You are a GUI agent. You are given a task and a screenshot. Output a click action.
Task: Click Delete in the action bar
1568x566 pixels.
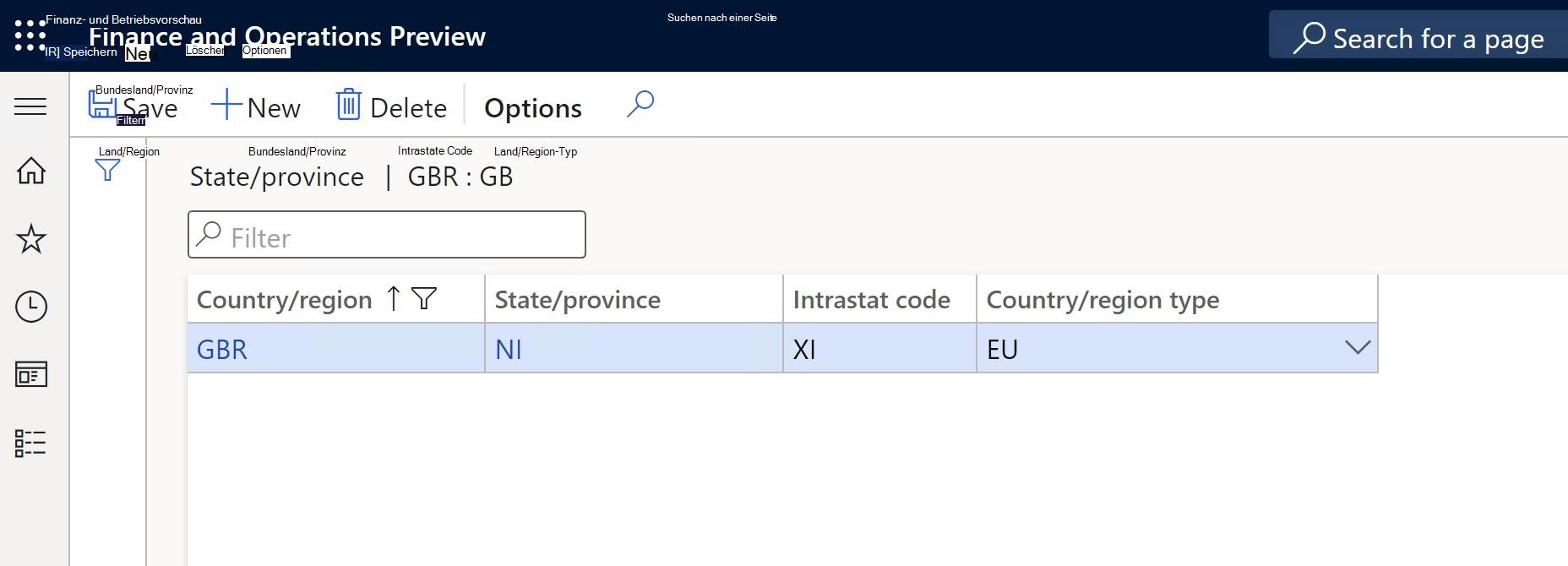[x=392, y=107]
